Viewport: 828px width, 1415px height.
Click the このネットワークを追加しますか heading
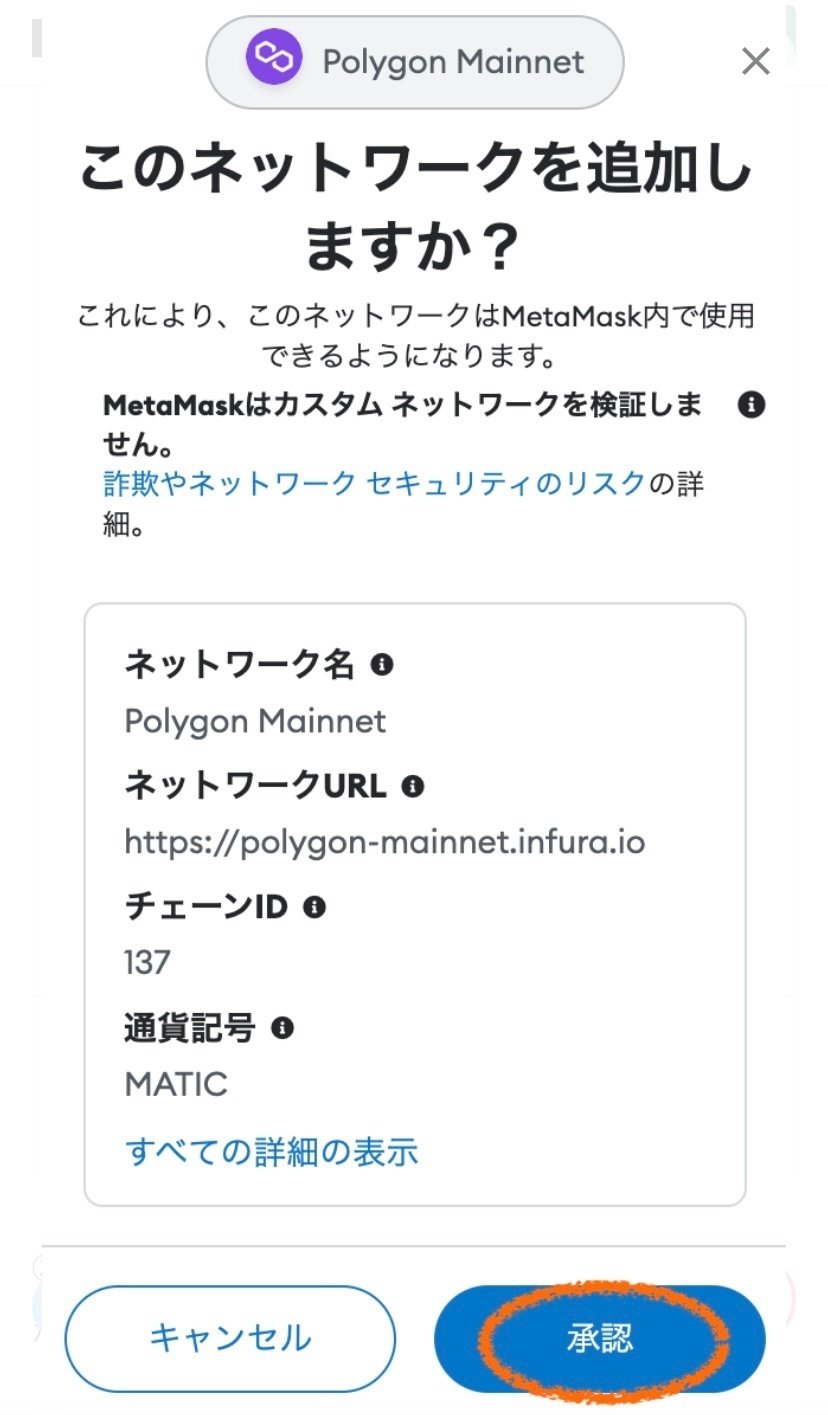click(414, 205)
